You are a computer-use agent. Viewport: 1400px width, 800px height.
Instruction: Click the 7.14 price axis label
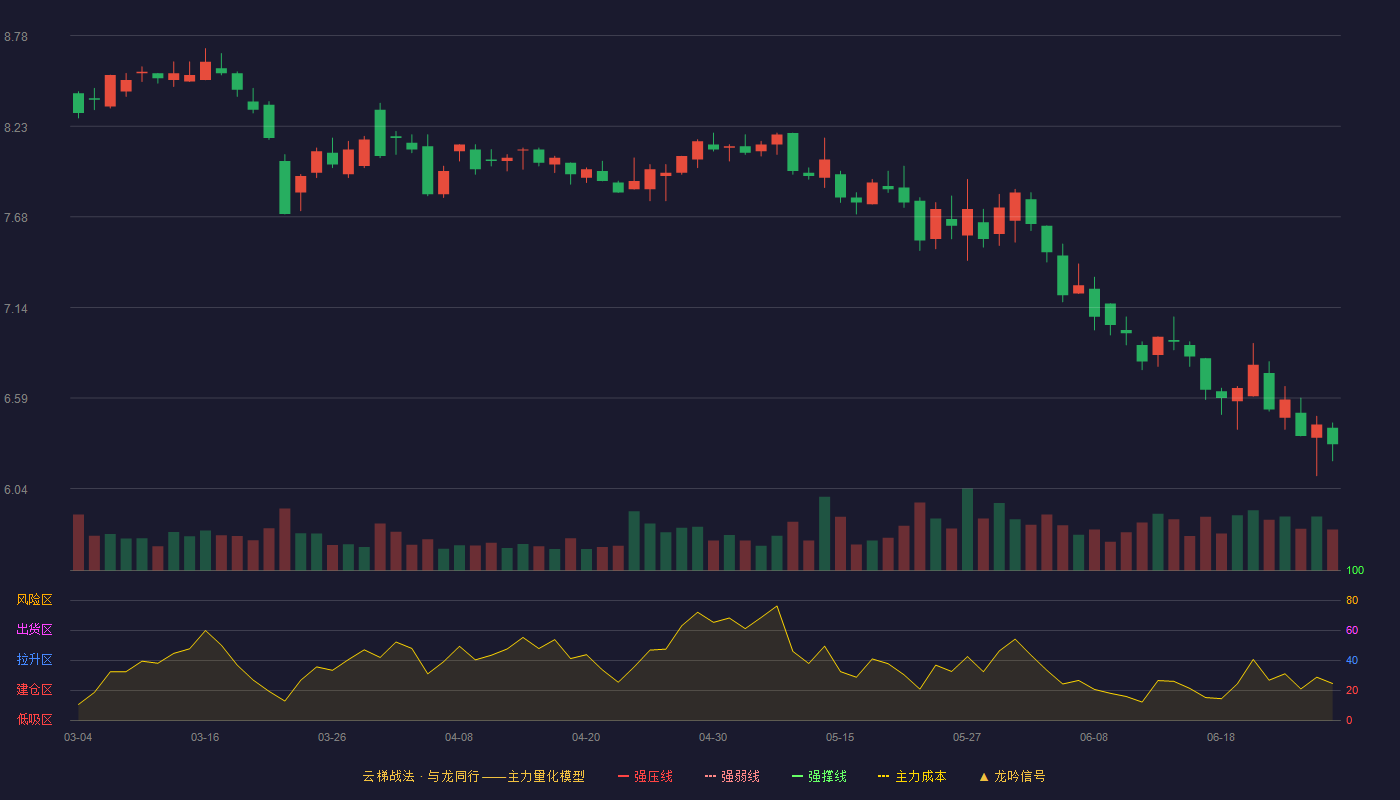click(16, 309)
